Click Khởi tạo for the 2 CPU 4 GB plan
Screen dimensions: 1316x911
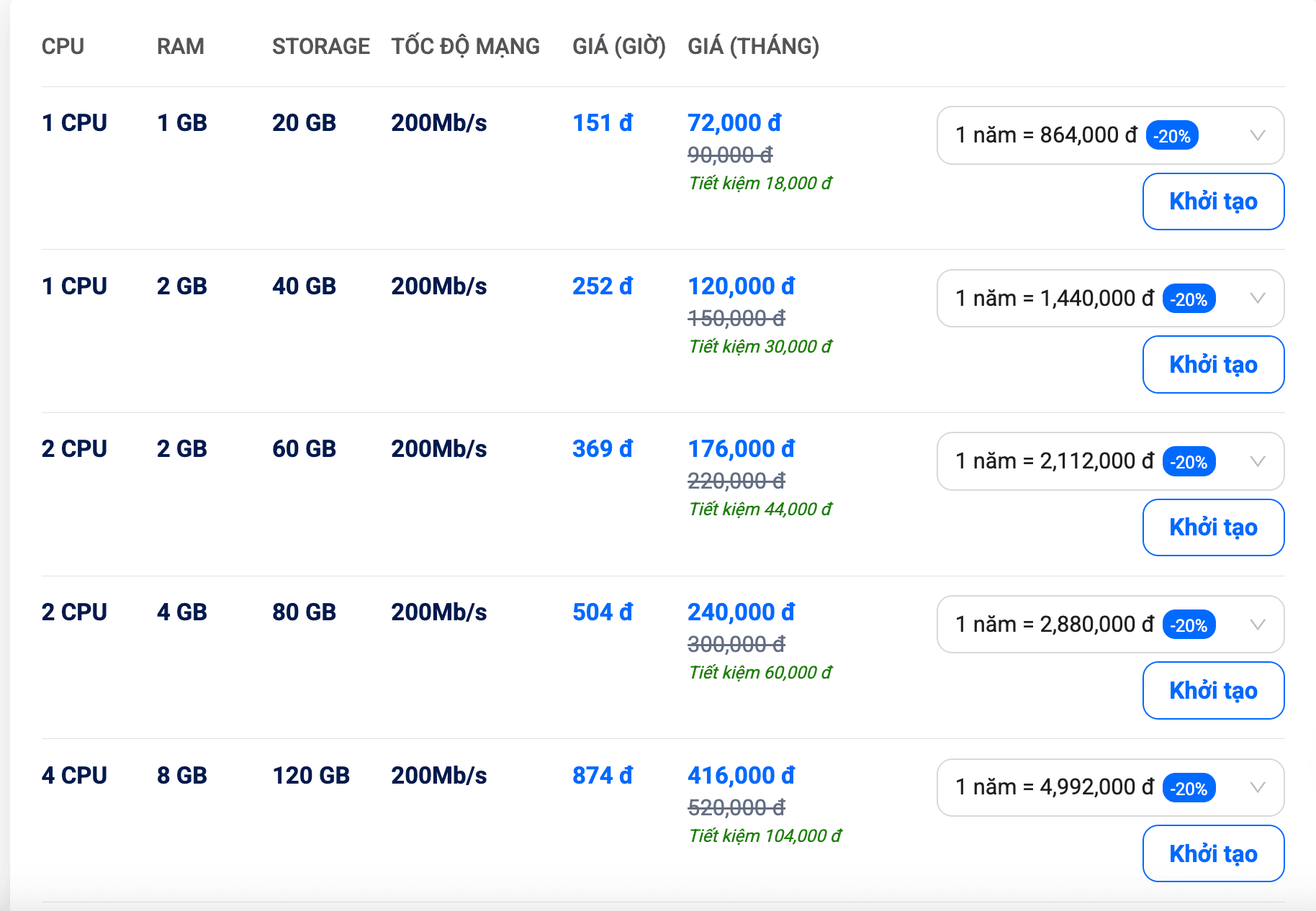point(1213,691)
